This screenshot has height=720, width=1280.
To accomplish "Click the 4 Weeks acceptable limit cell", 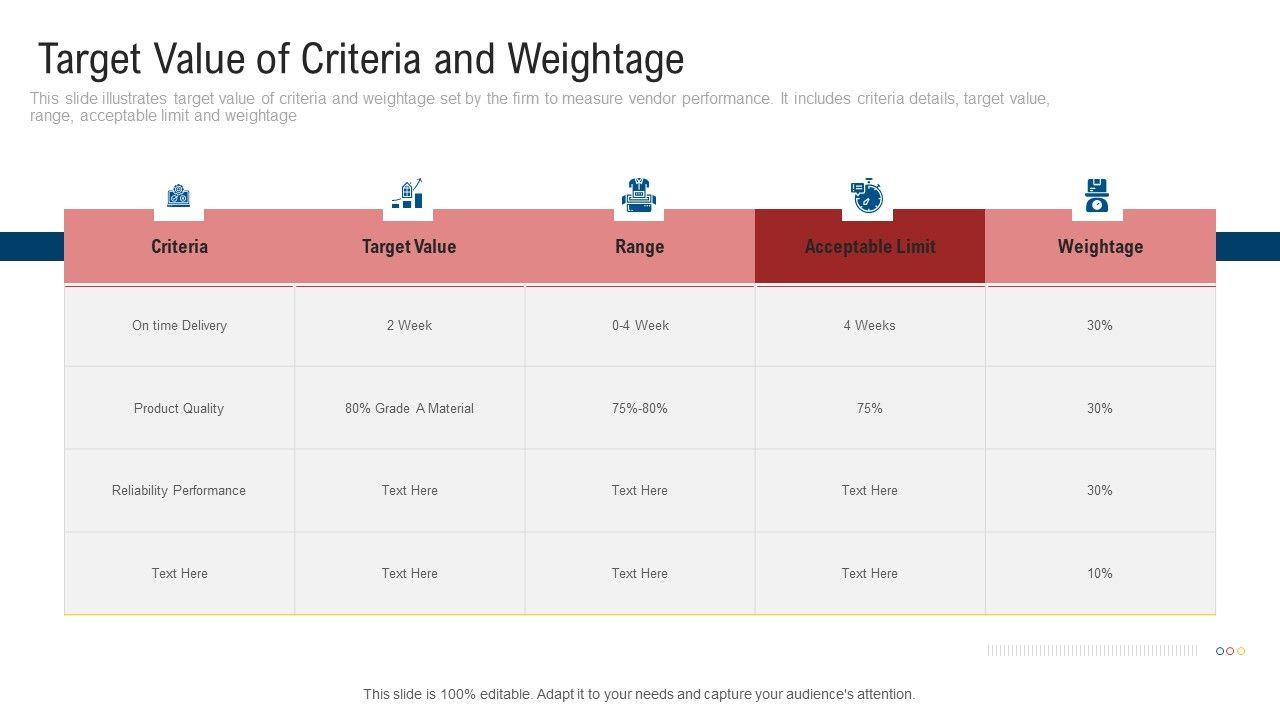I will click(869, 326).
